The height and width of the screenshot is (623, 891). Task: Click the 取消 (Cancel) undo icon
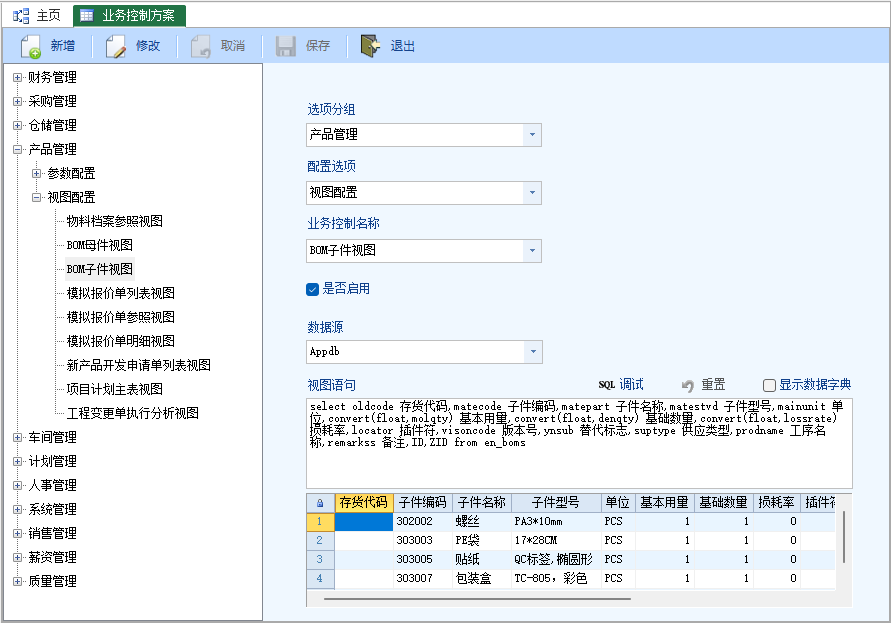point(201,46)
